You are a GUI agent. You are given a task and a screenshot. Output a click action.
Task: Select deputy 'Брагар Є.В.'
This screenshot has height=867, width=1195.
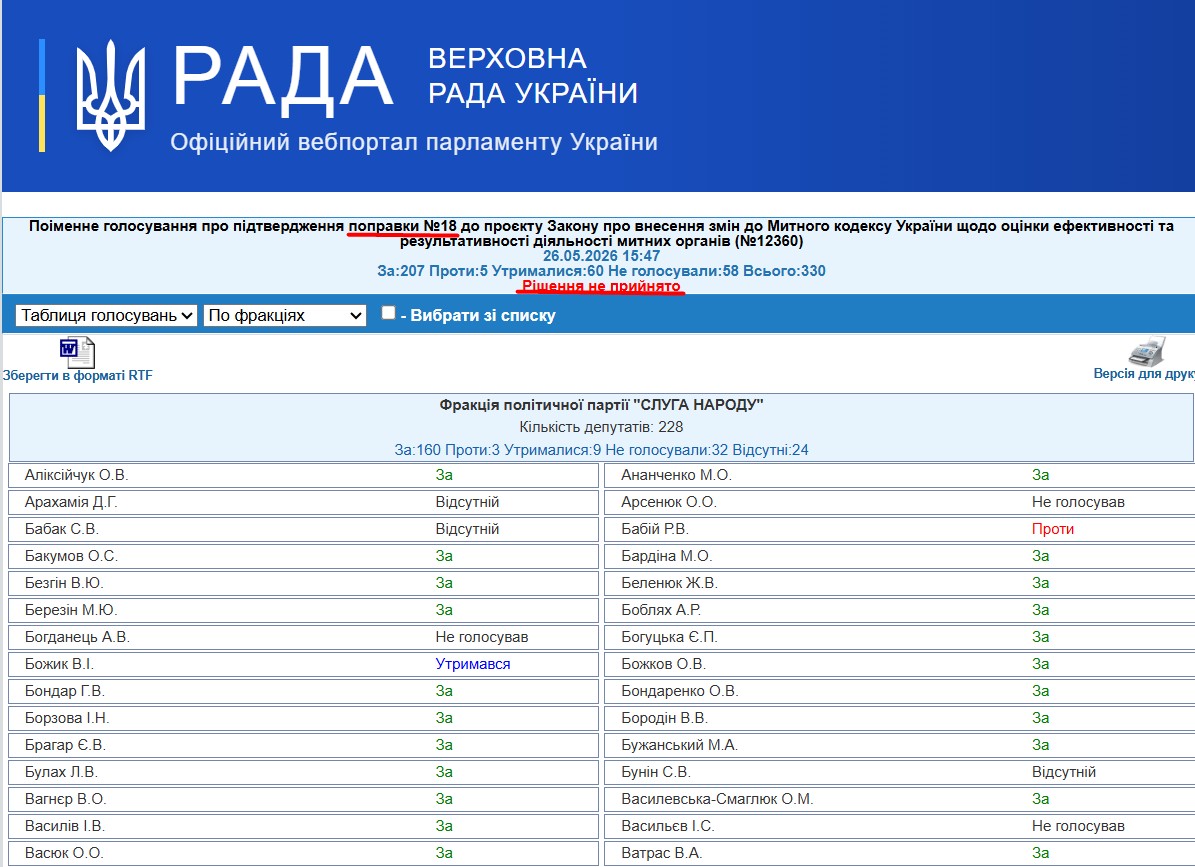click(x=65, y=745)
